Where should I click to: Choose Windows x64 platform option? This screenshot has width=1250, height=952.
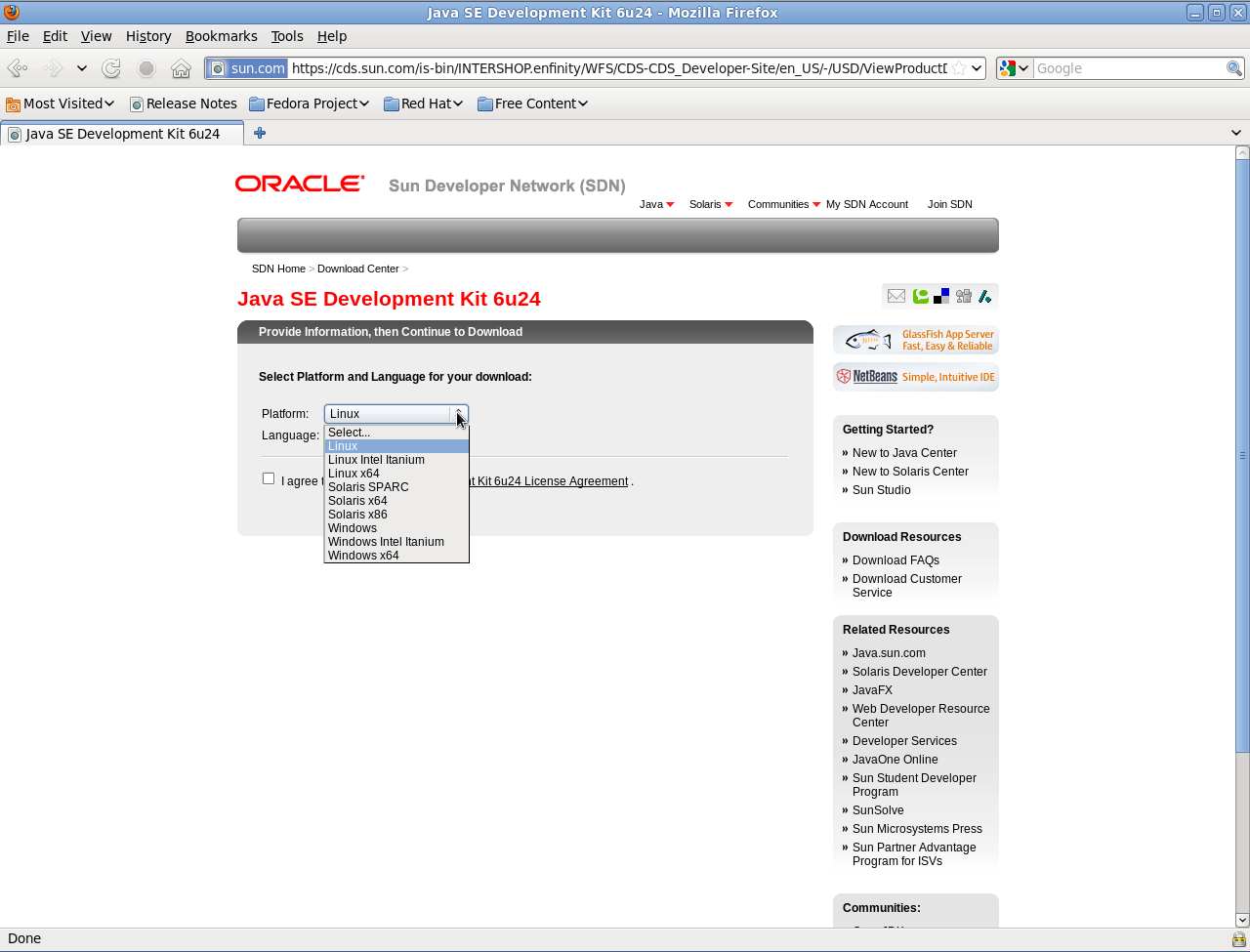pos(396,556)
